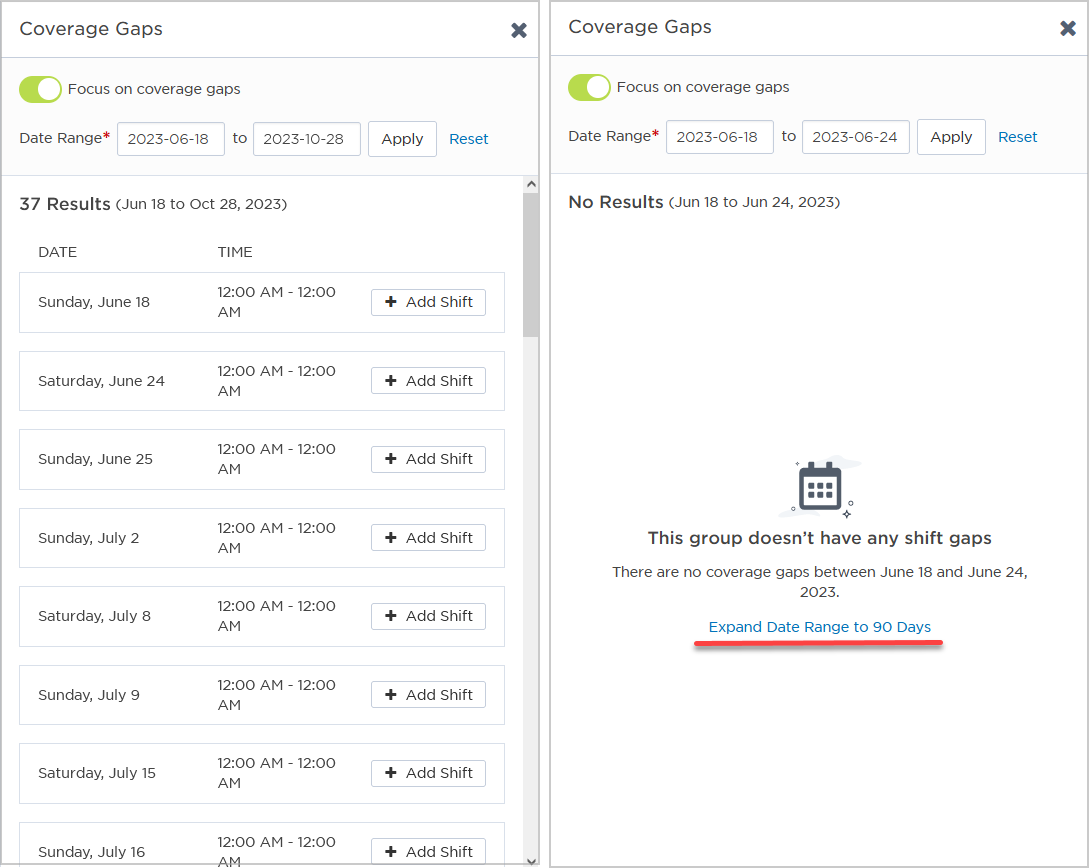
Task: Select the Sunday, July 9 date text
Action: 89,695
